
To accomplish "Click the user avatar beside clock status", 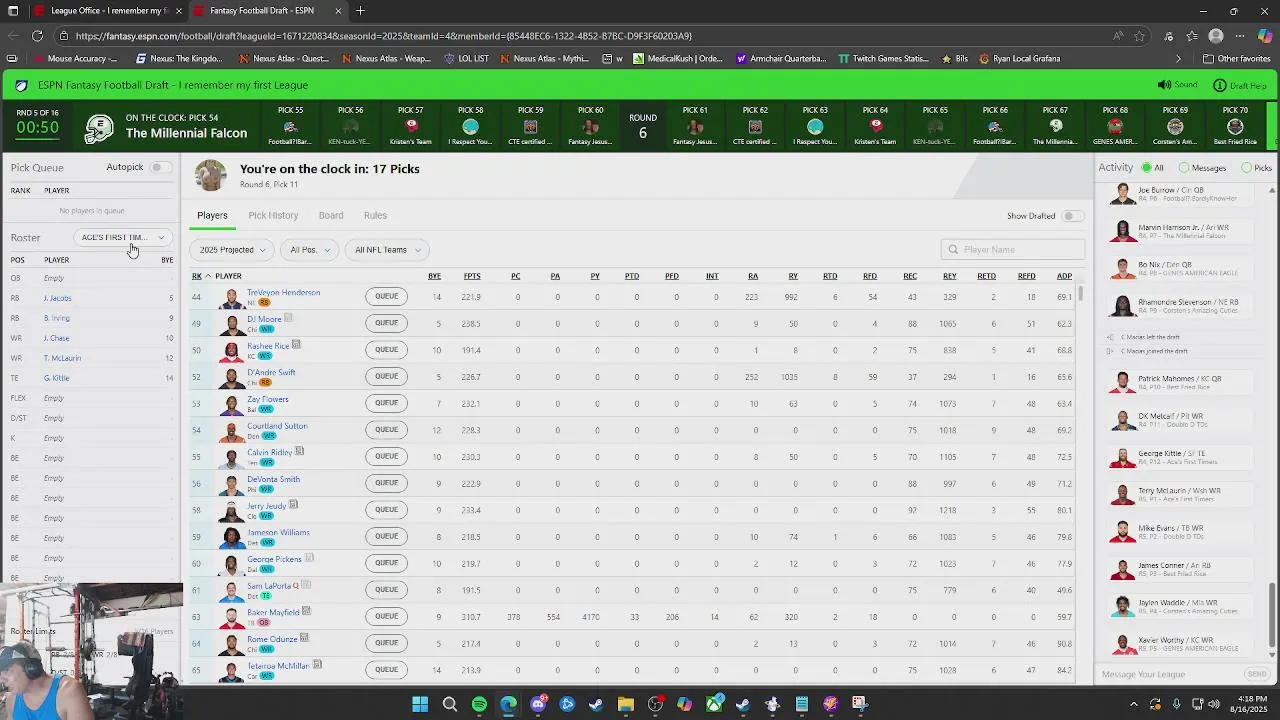I will [x=210, y=175].
